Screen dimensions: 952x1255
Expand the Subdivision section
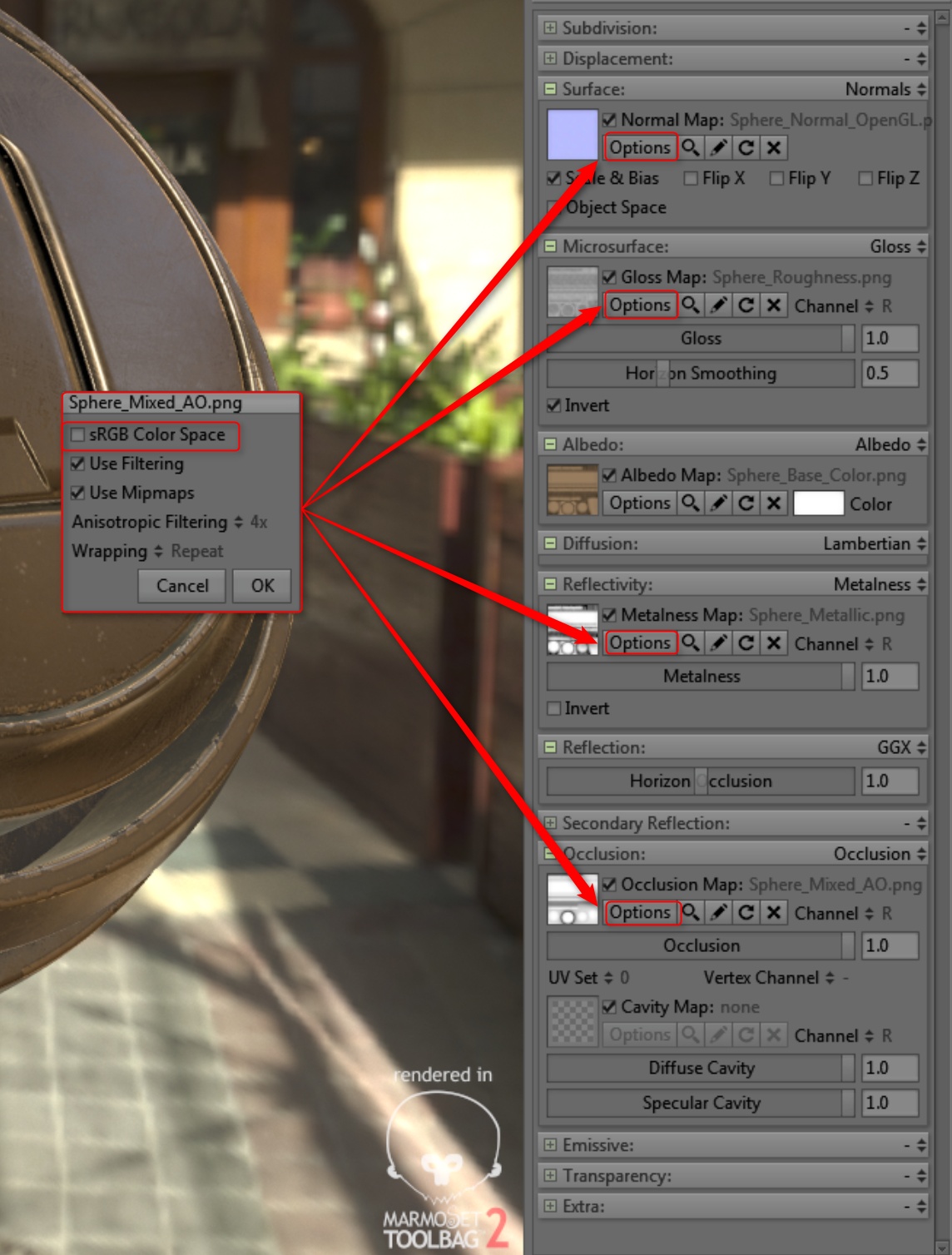click(x=550, y=28)
